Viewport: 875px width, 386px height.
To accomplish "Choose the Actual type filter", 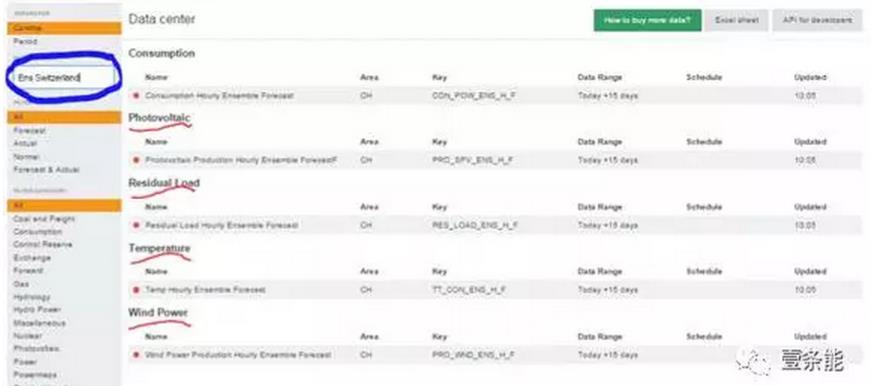I will [26, 143].
